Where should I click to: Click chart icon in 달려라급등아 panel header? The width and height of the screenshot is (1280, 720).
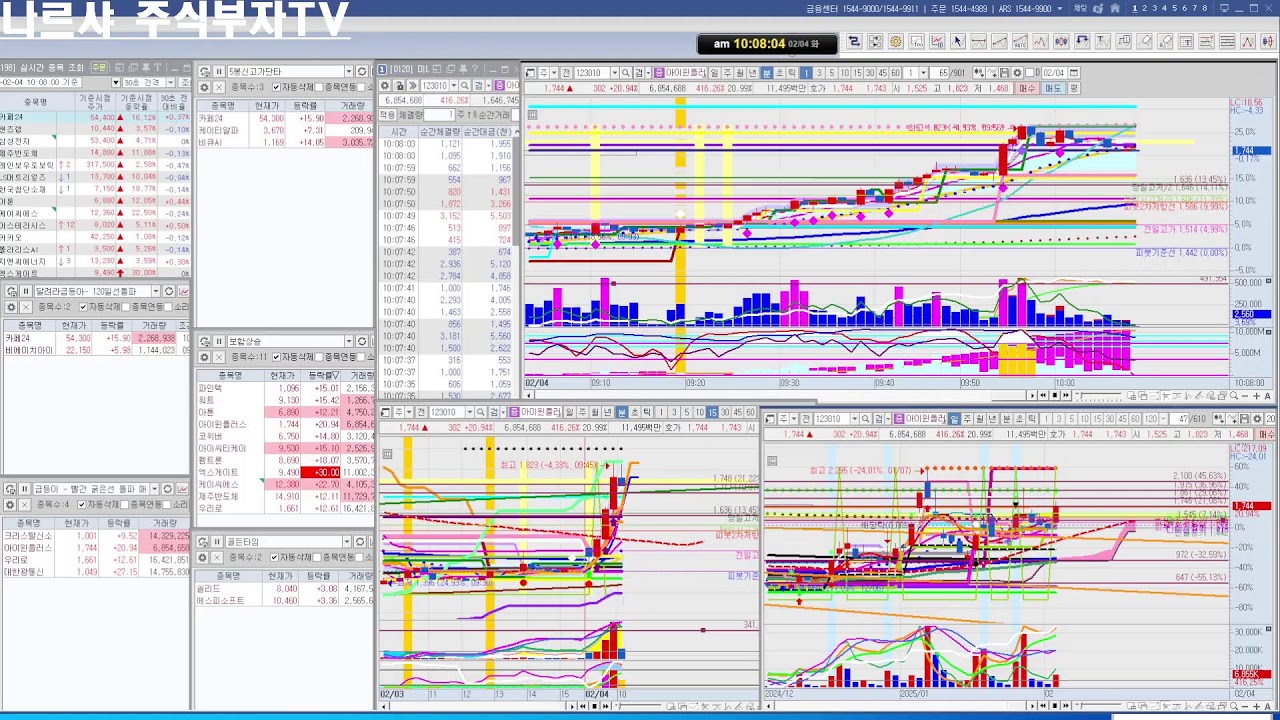(184, 291)
